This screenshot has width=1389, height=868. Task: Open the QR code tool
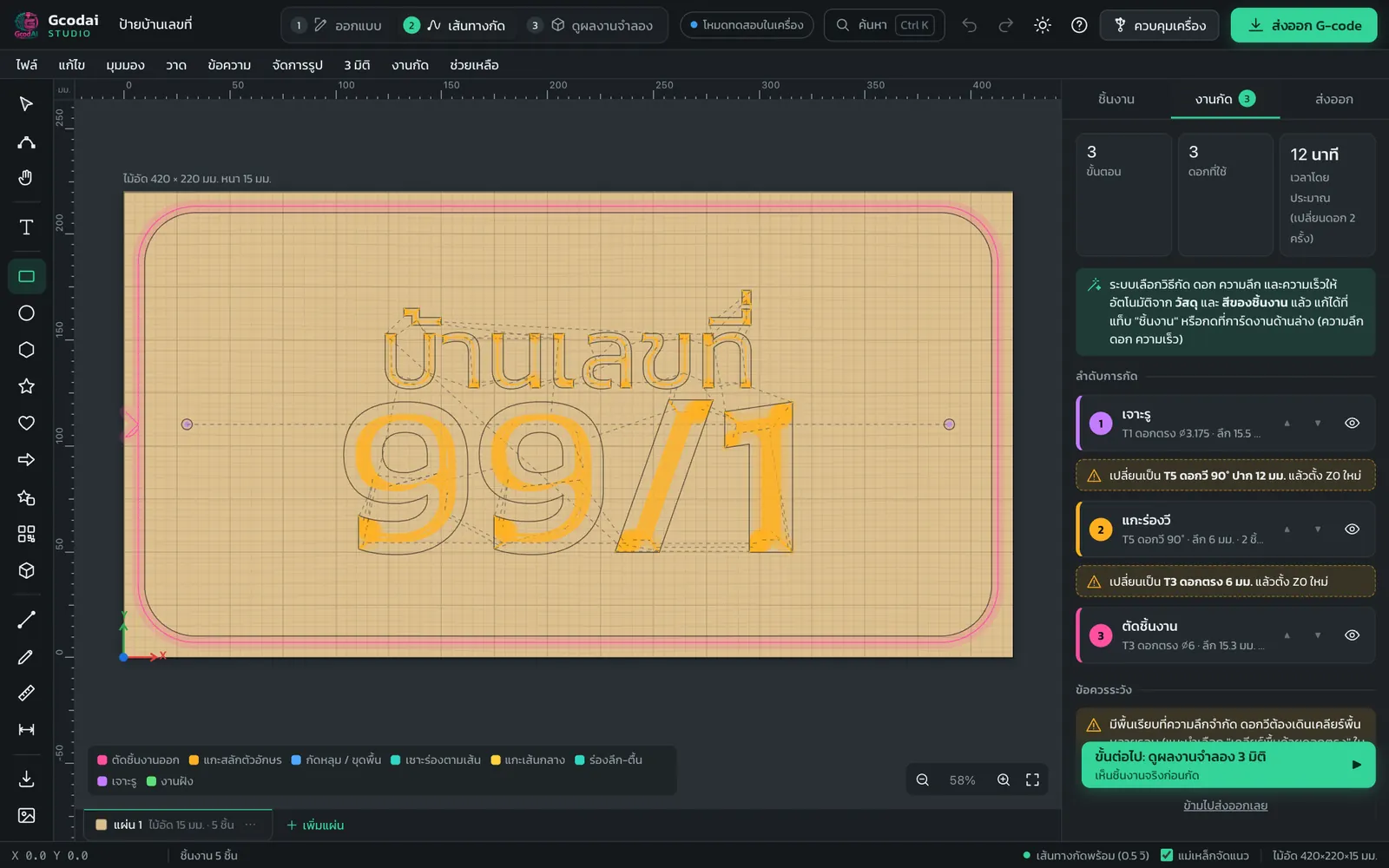26,534
